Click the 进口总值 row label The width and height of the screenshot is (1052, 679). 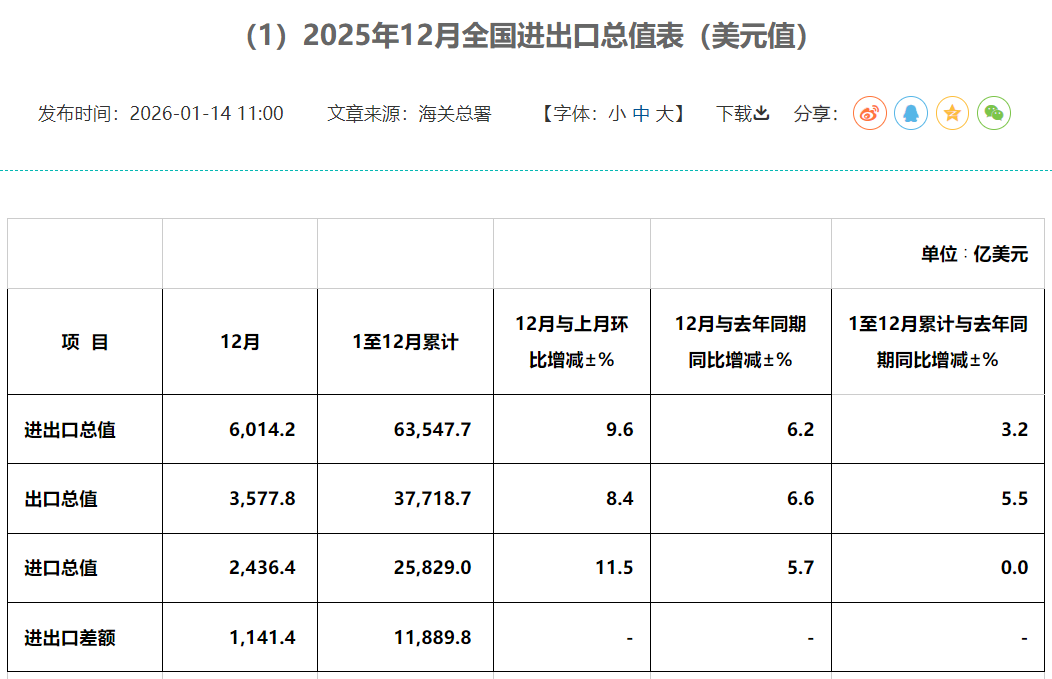(x=61, y=568)
